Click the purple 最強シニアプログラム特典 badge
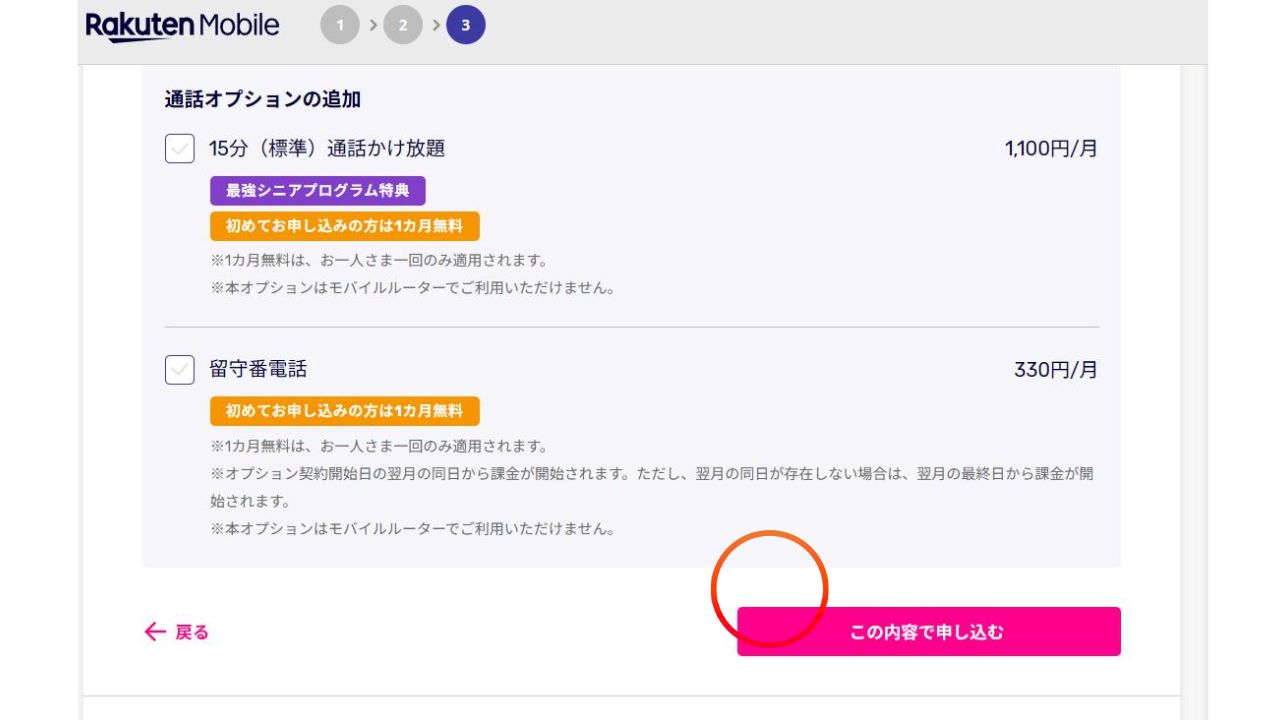Image resolution: width=1280 pixels, height=720 pixels. 318,191
